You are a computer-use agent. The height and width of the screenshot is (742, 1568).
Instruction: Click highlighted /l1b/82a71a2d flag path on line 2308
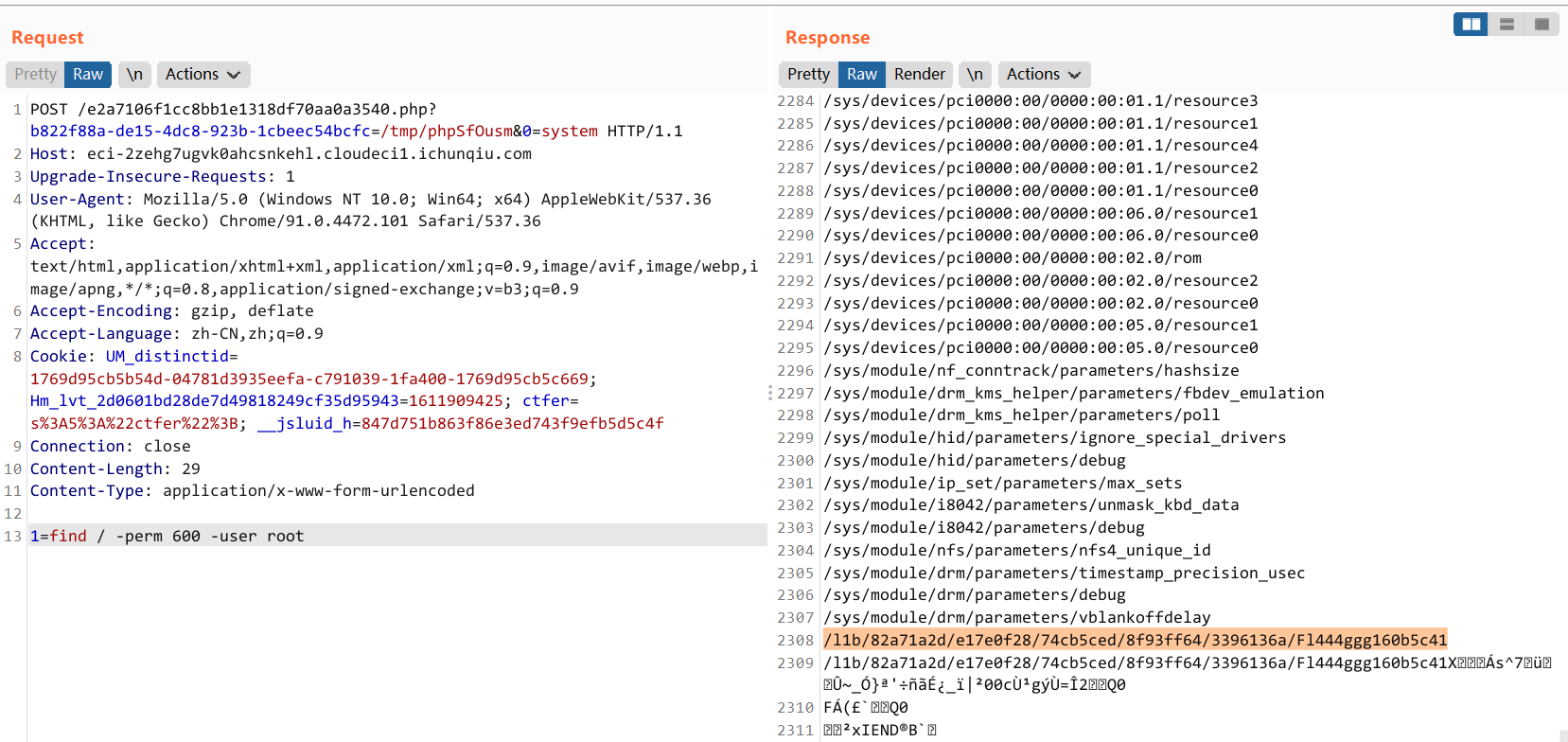1136,640
